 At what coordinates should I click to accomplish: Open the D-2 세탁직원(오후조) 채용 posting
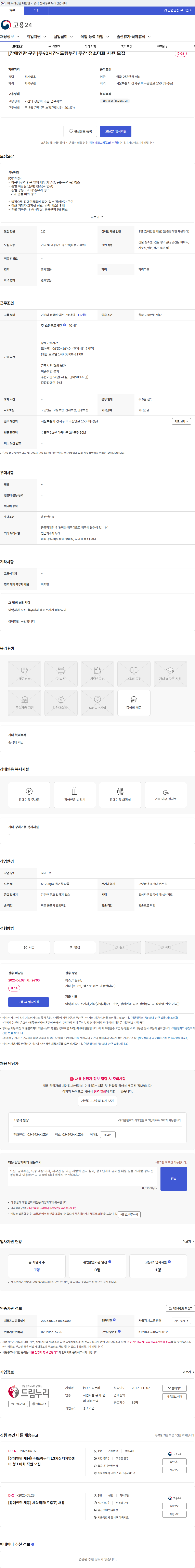click(x=36, y=1503)
